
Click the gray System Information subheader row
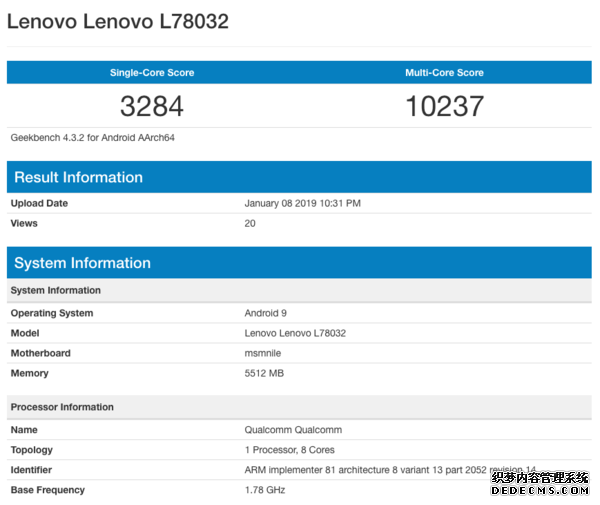299,290
